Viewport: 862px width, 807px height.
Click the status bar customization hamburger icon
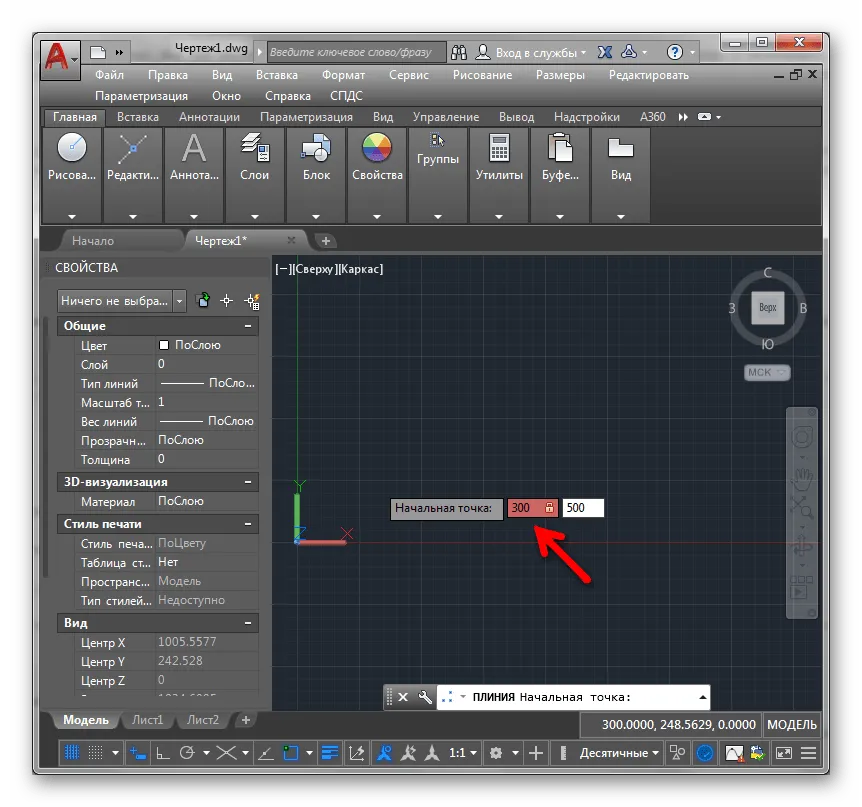pyautogui.click(x=808, y=753)
